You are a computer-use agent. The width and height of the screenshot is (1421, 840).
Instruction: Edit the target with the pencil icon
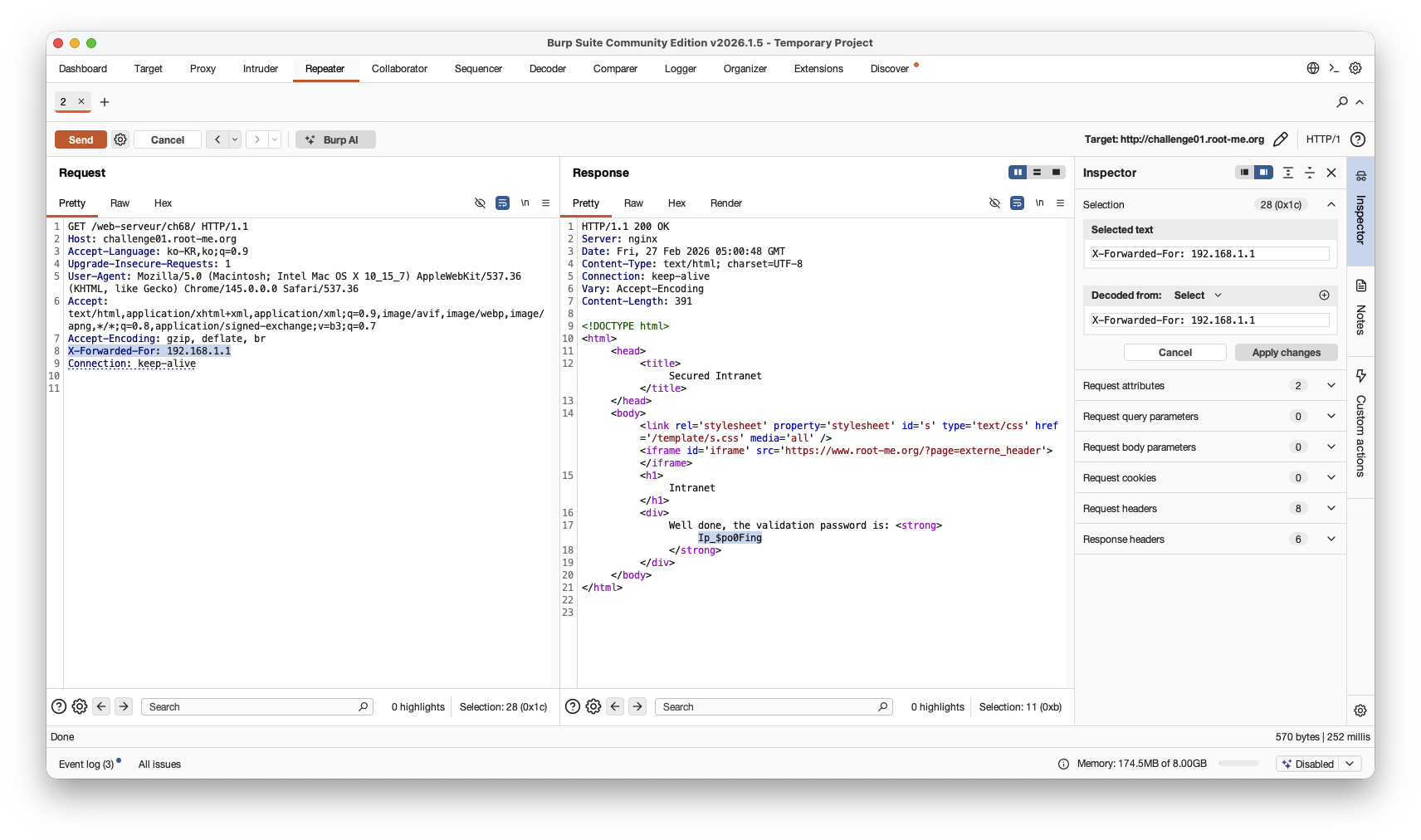click(x=1281, y=139)
